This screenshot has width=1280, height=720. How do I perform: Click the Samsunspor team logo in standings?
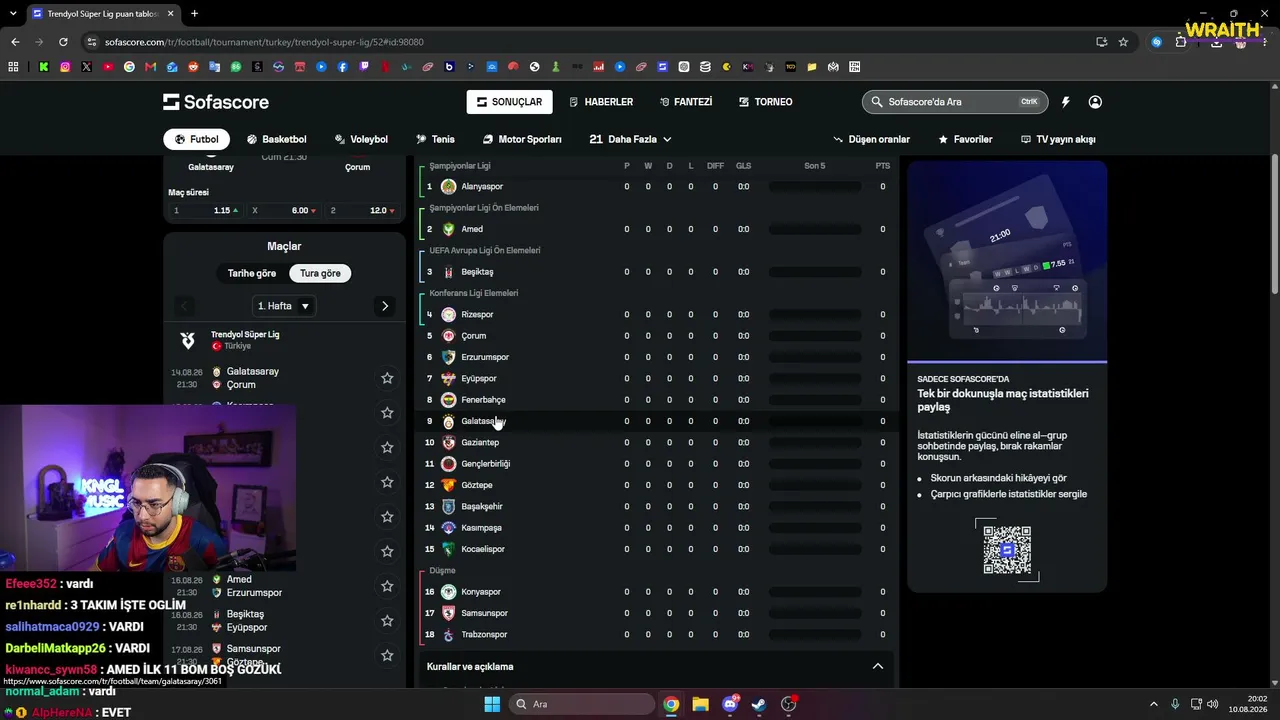[x=449, y=613]
